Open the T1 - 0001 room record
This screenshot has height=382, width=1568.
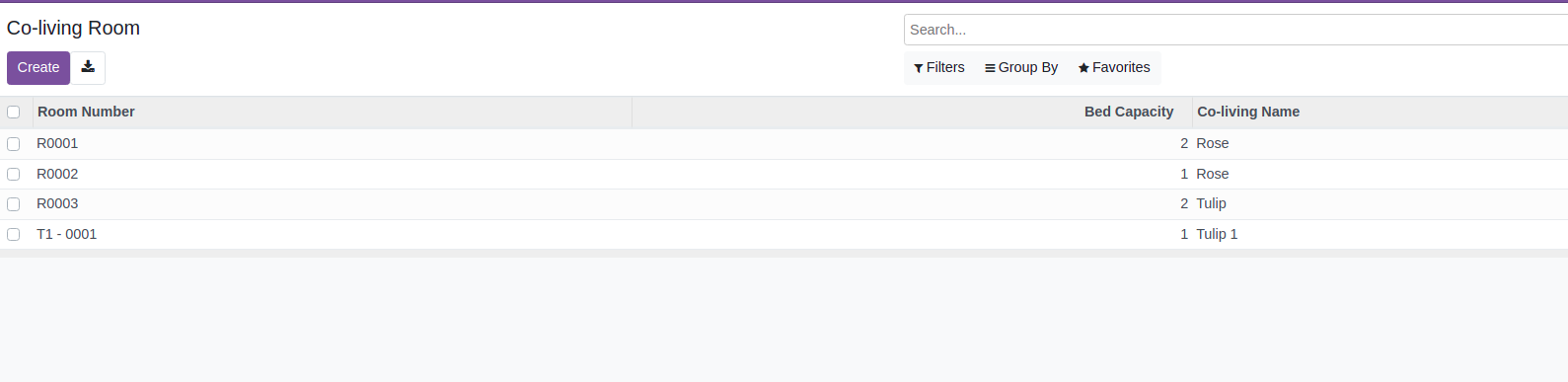click(67, 234)
